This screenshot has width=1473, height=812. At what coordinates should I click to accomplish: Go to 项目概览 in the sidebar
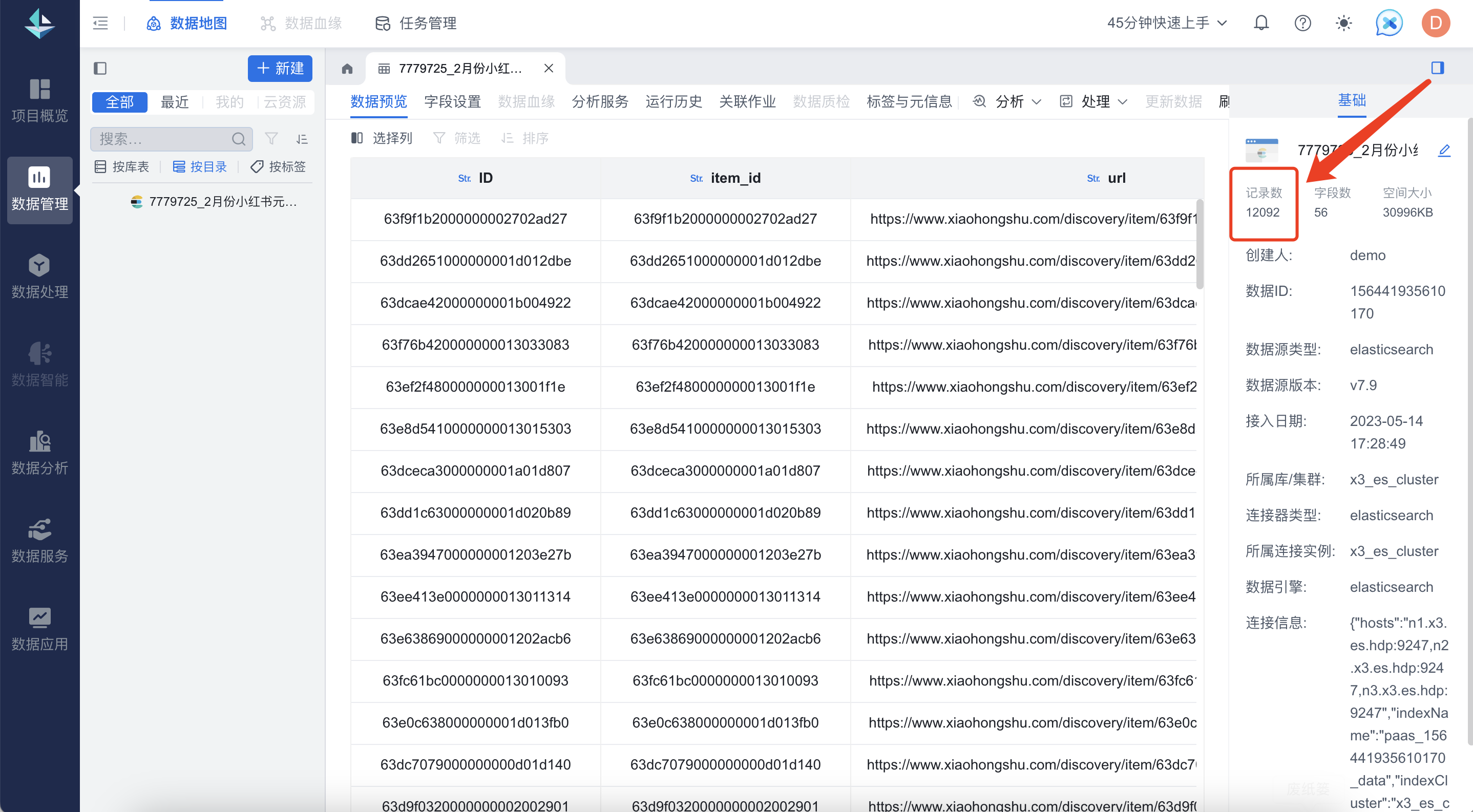[x=39, y=101]
